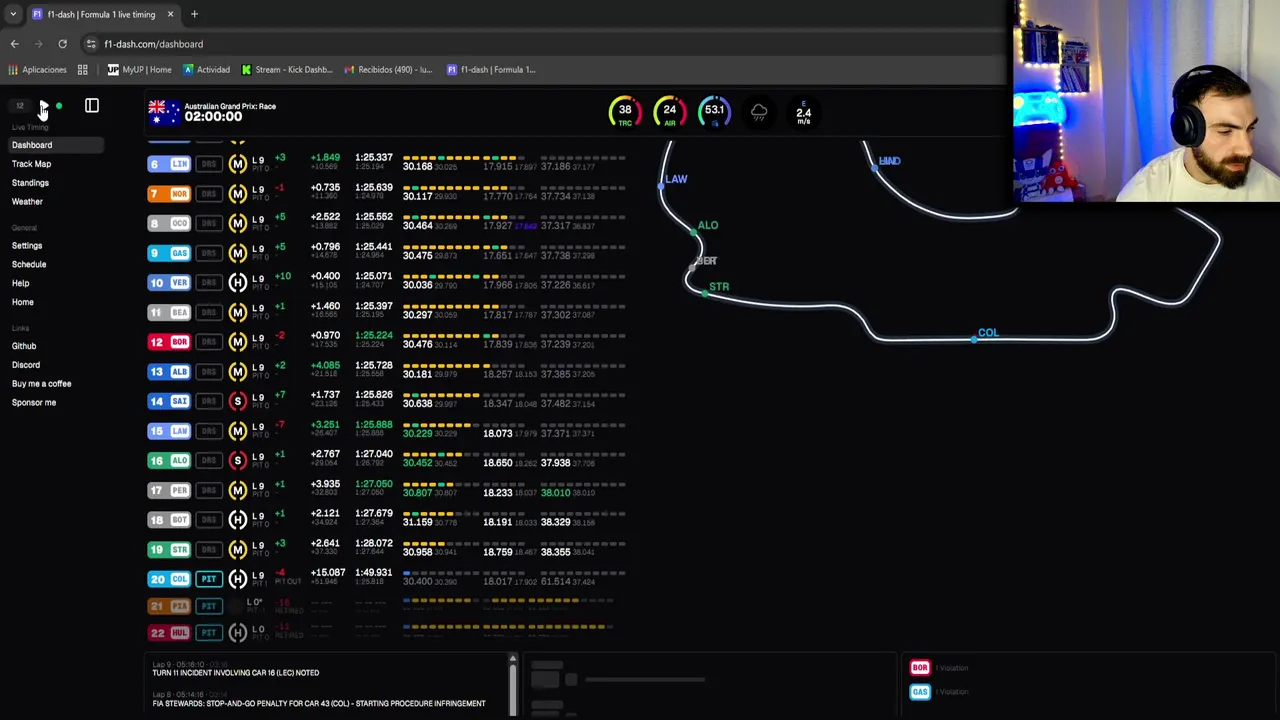
Task: Click the green connection status dot
Action: click(x=59, y=105)
